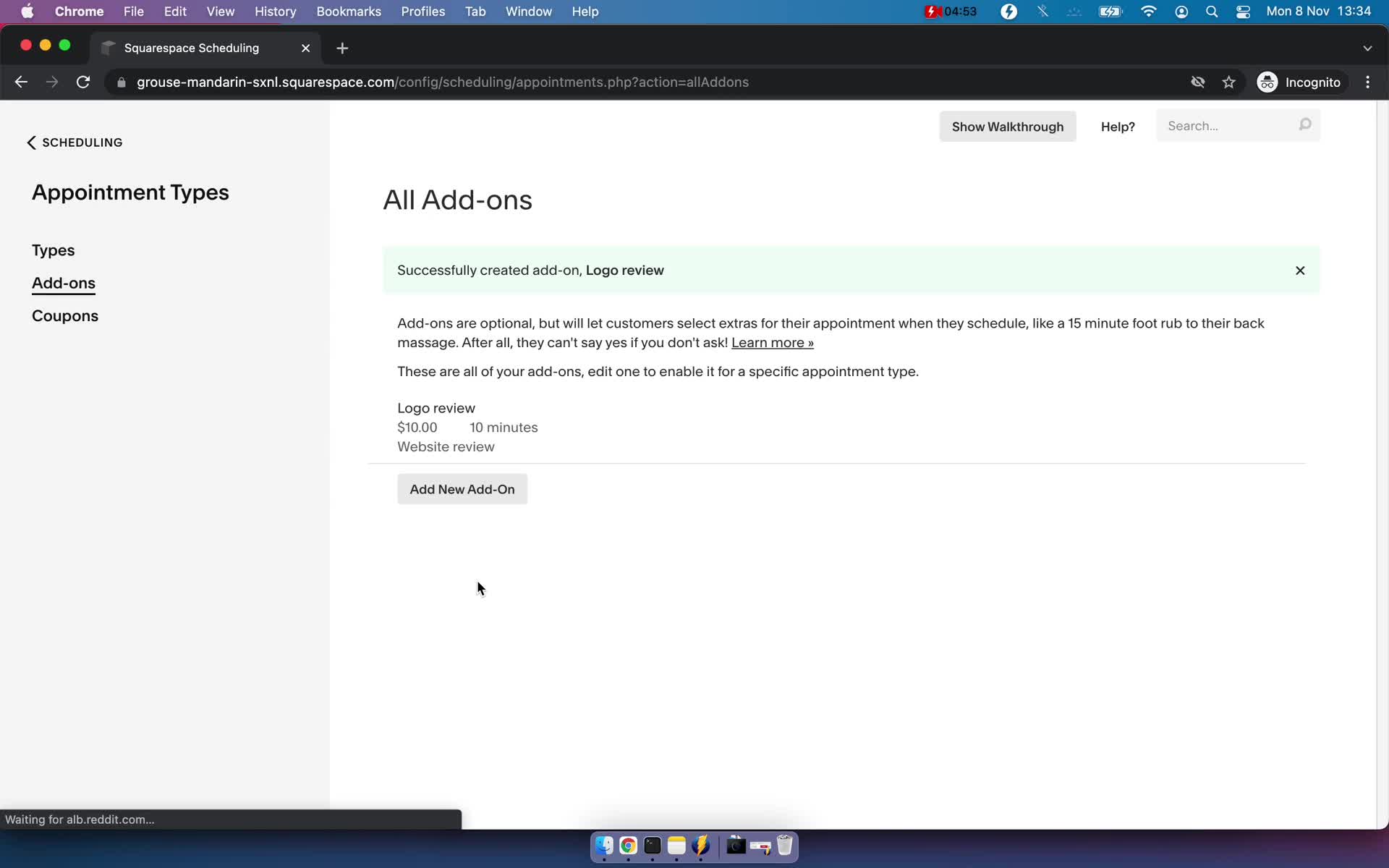The image size is (1389, 868).
Task: Reload the page with the refresh icon
Action: click(83, 82)
